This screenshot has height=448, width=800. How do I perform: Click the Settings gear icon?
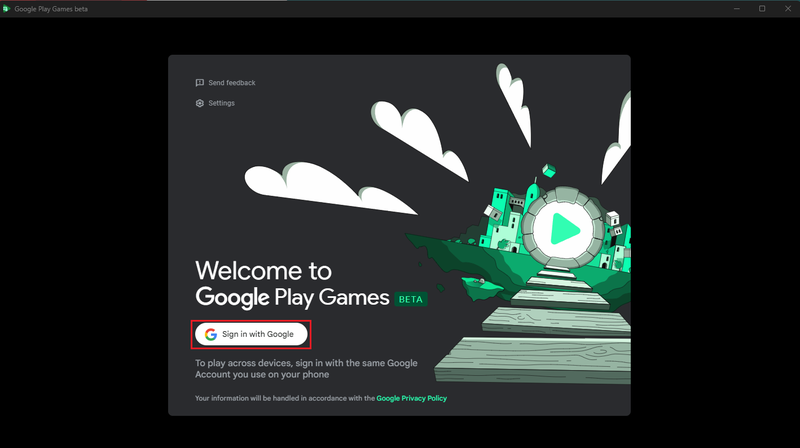pyautogui.click(x=199, y=103)
